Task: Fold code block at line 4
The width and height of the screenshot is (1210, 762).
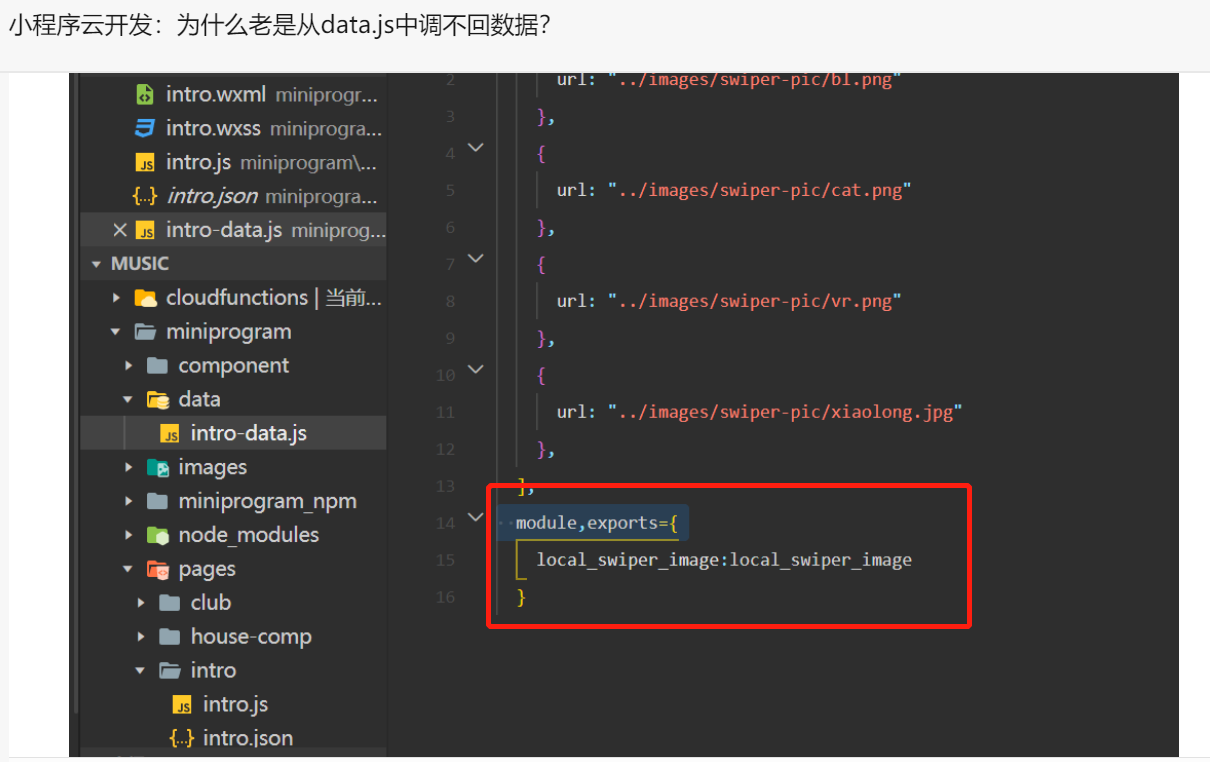Action: click(476, 147)
